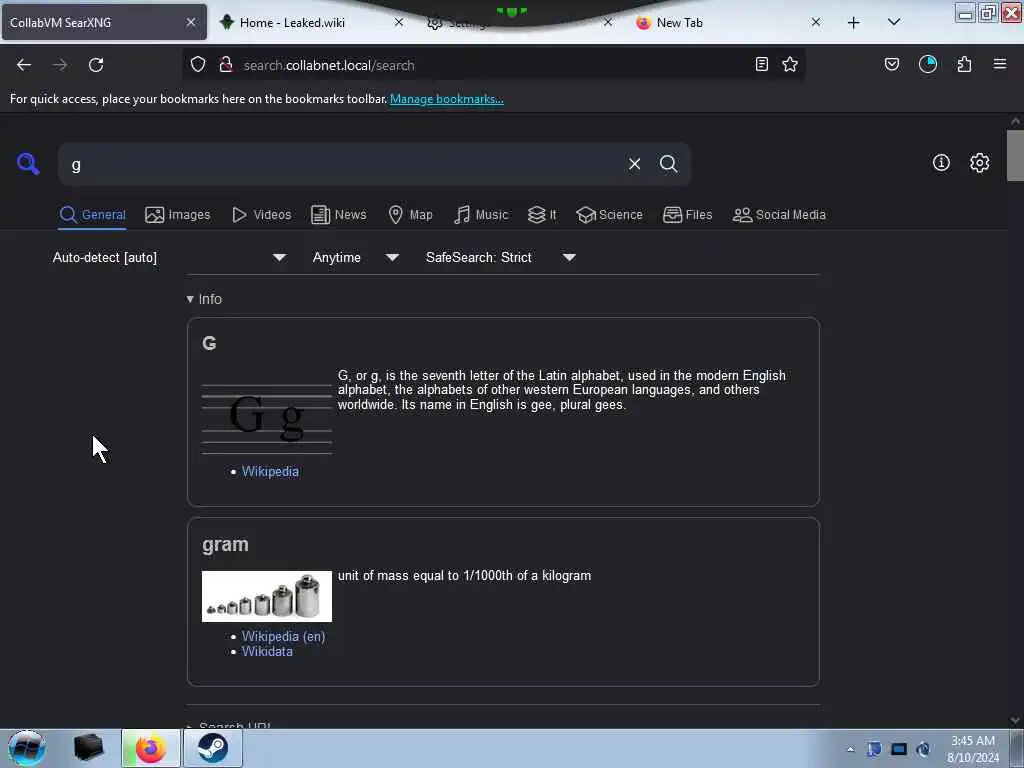1024x768 pixels.
Task: Click the browser Back arrow
Action: click(x=24, y=65)
